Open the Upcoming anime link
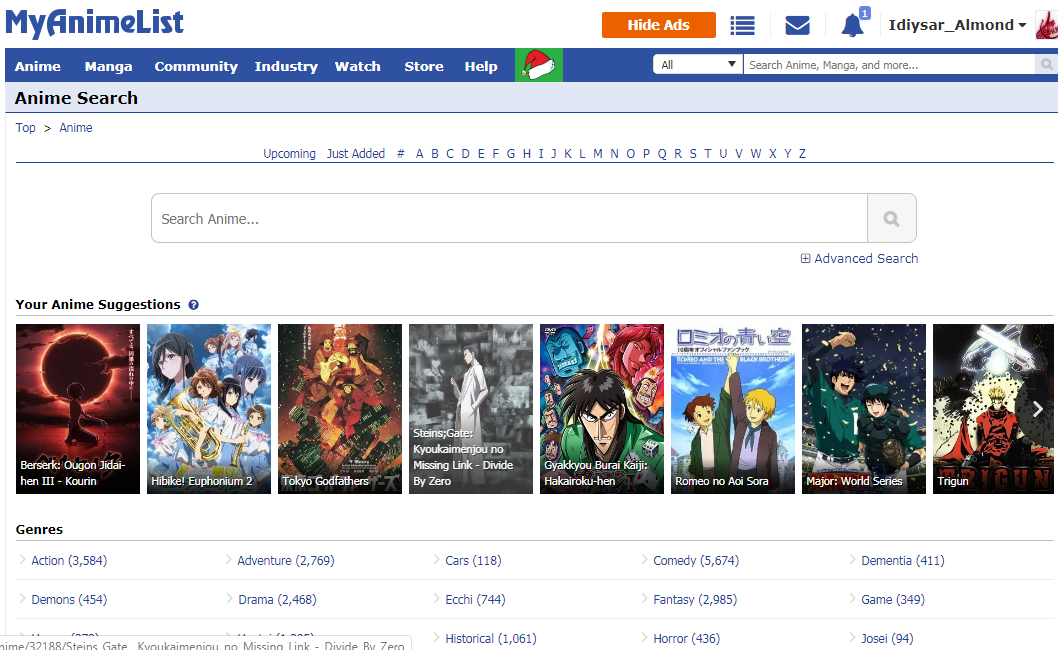The image size is (1058, 650). (x=289, y=154)
